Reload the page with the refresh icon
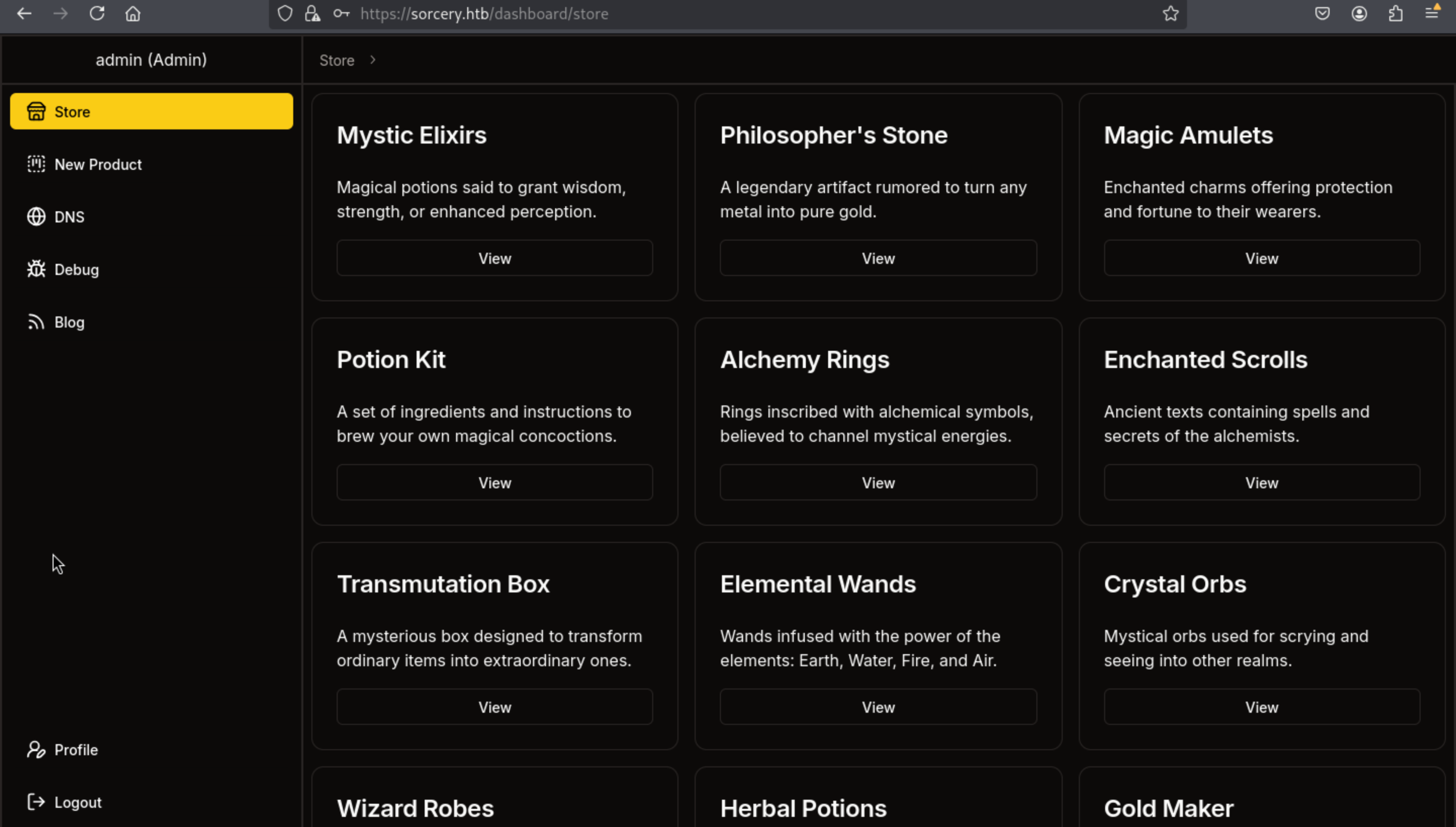The image size is (1456, 827). click(97, 13)
